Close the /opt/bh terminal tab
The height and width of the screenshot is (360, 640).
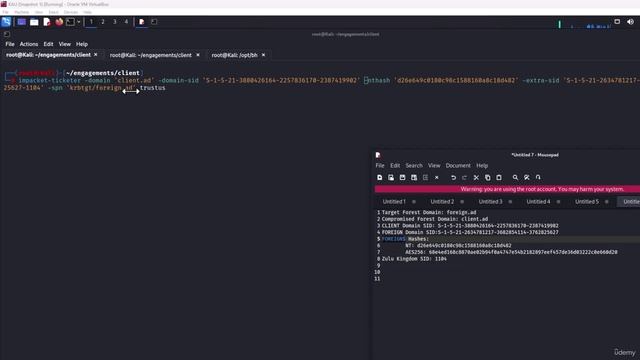[263, 55]
